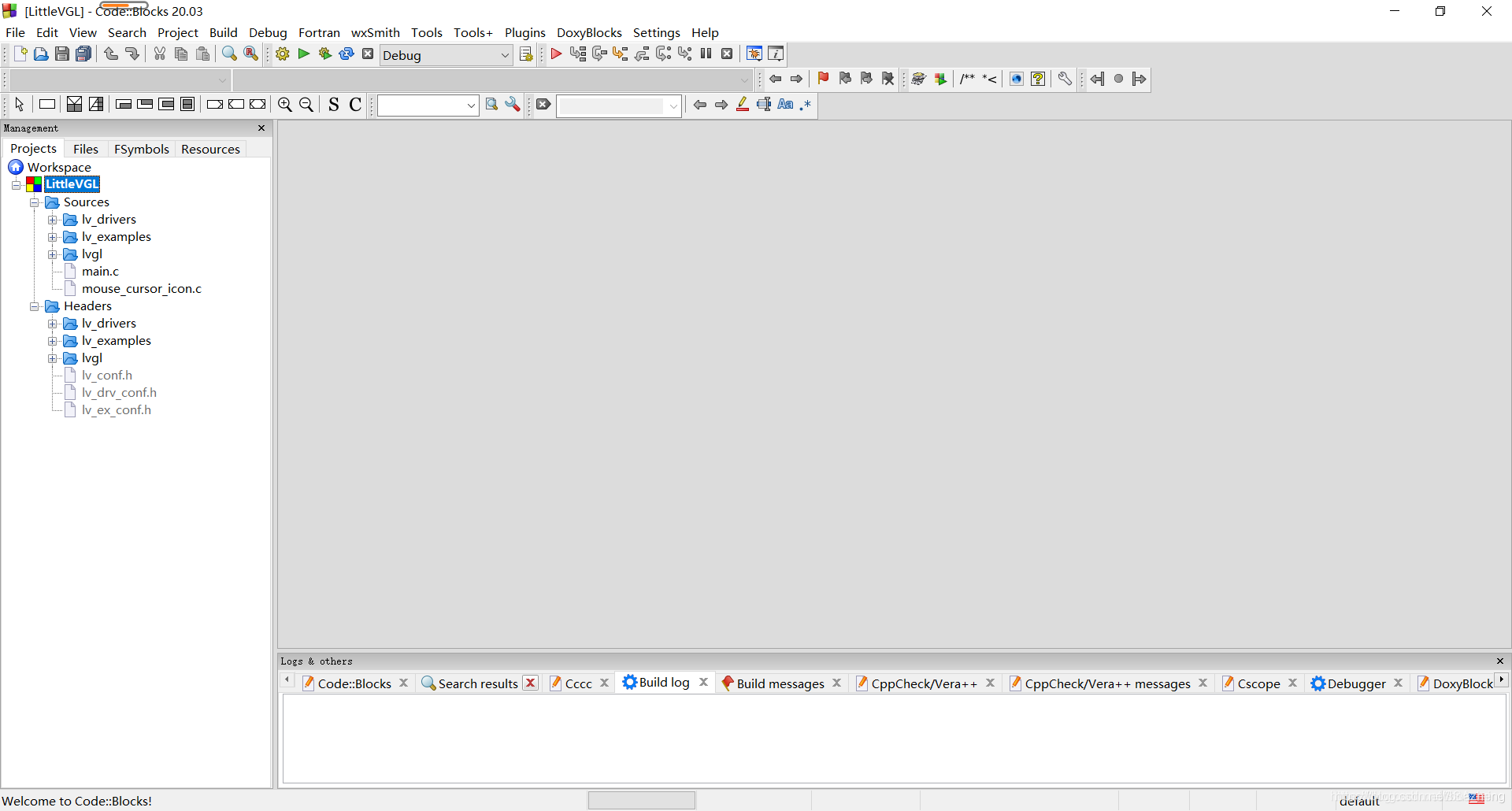Toggle the C comments display button
The image size is (1512, 811).
point(355,105)
